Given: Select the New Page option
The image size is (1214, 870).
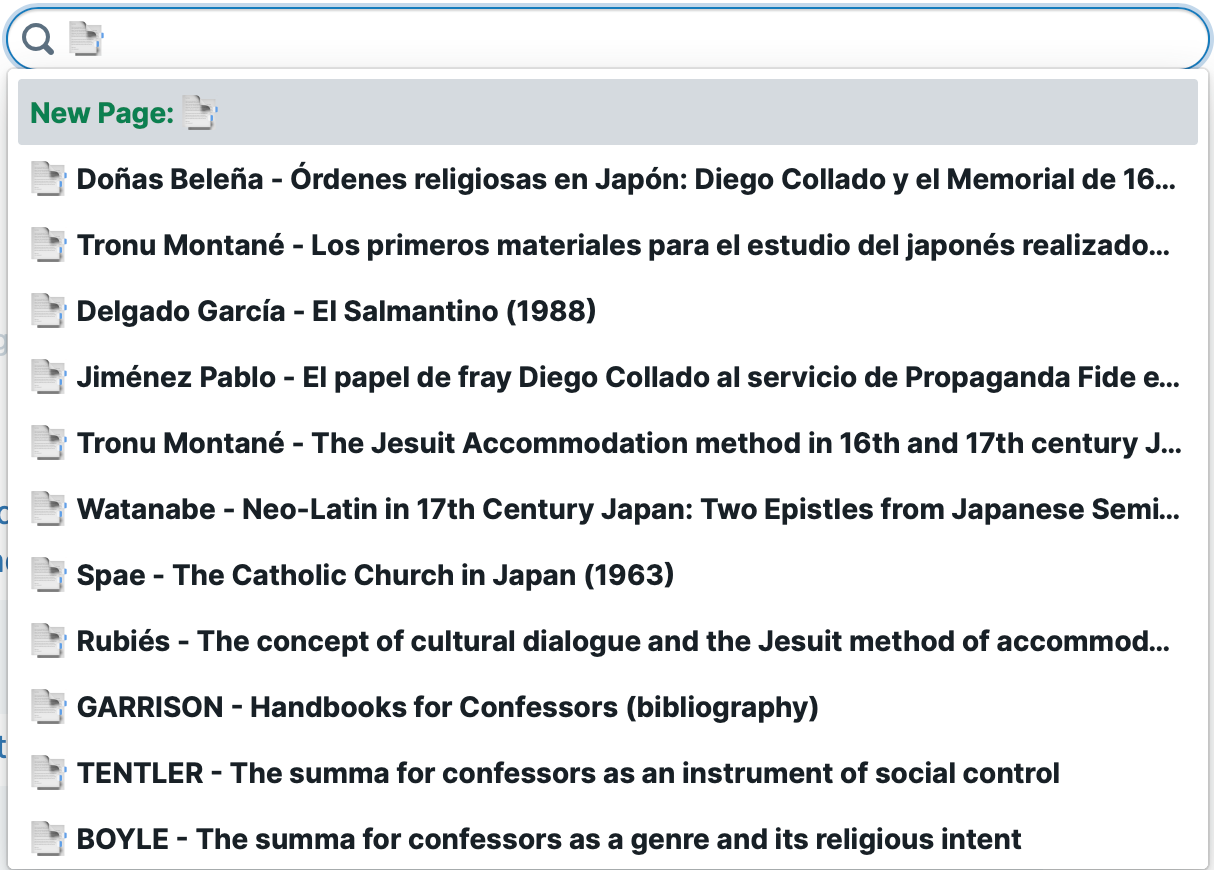Looking at the screenshot, I should (x=608, y=113).
